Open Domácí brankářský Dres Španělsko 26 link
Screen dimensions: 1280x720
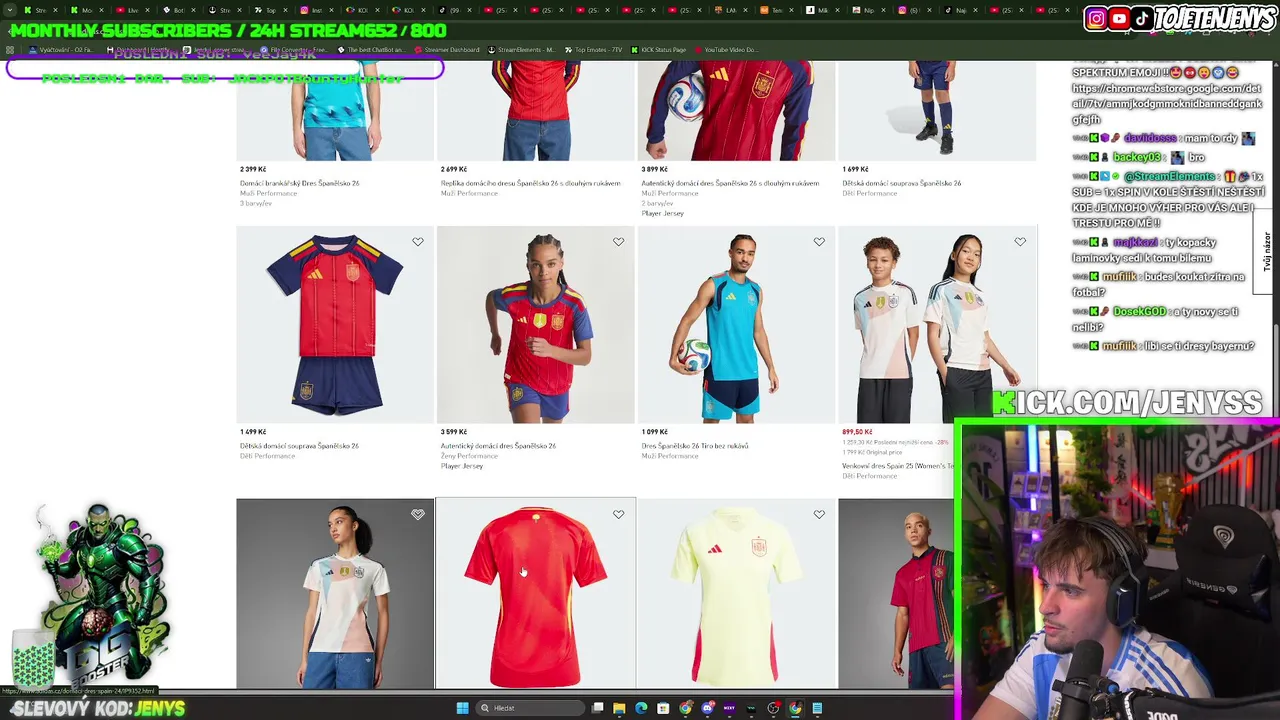[x=299, y=183]
